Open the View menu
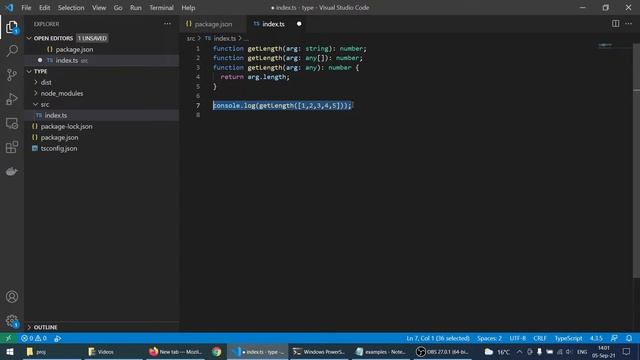Image resolution: width=640 pixels, height=360 pixels. pyautogui.click(x=99, y=7)
